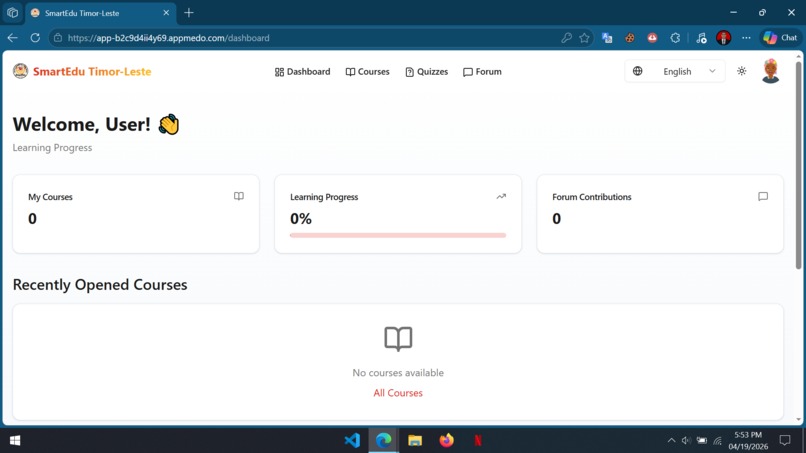Image resolution: width=806 pixels, height=453 pixels.
Task: Show hidden system tray icons chevron
Action: (671, 440)
